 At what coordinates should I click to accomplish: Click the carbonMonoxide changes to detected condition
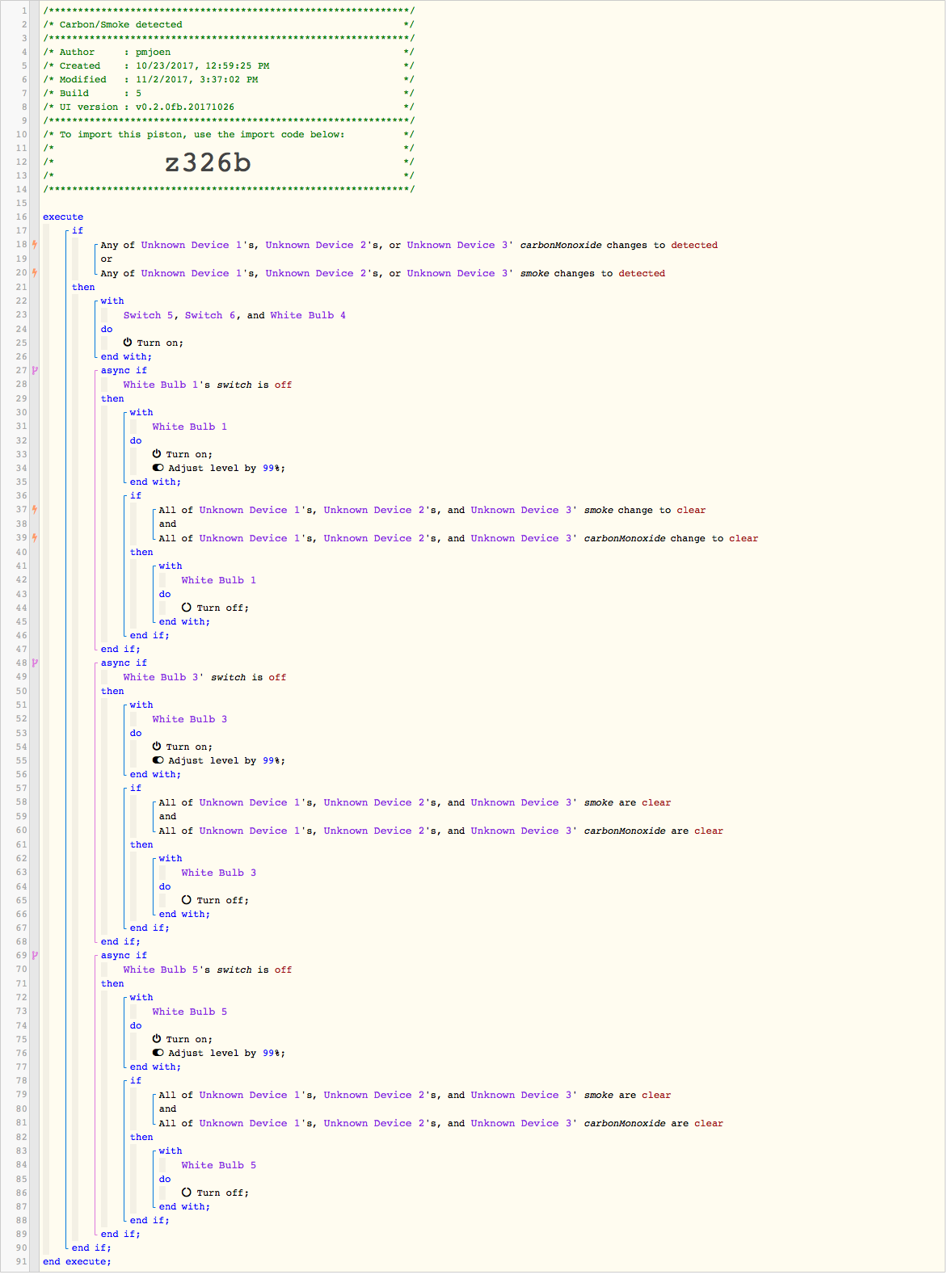409,245
